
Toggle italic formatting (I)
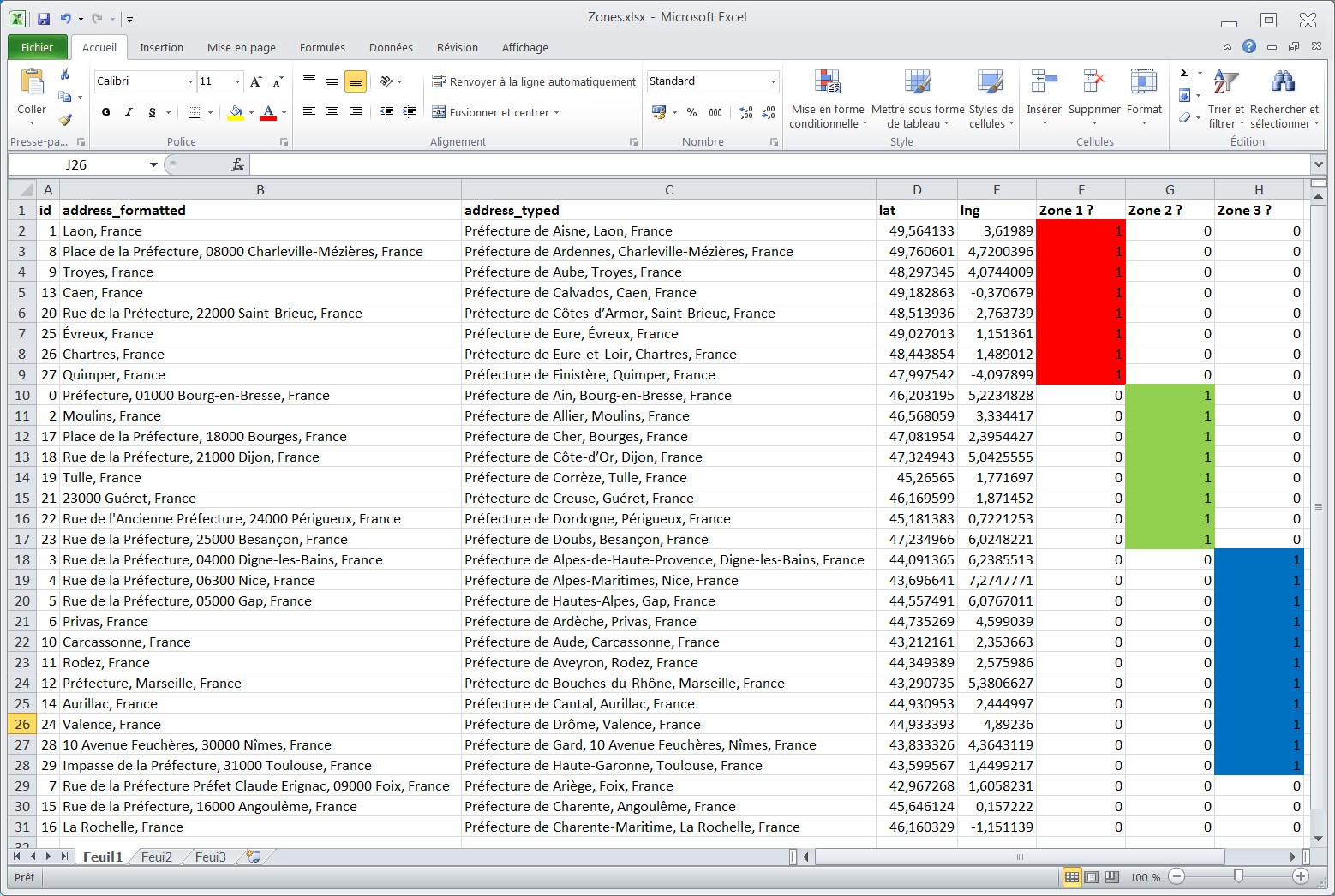pos(129,112)
